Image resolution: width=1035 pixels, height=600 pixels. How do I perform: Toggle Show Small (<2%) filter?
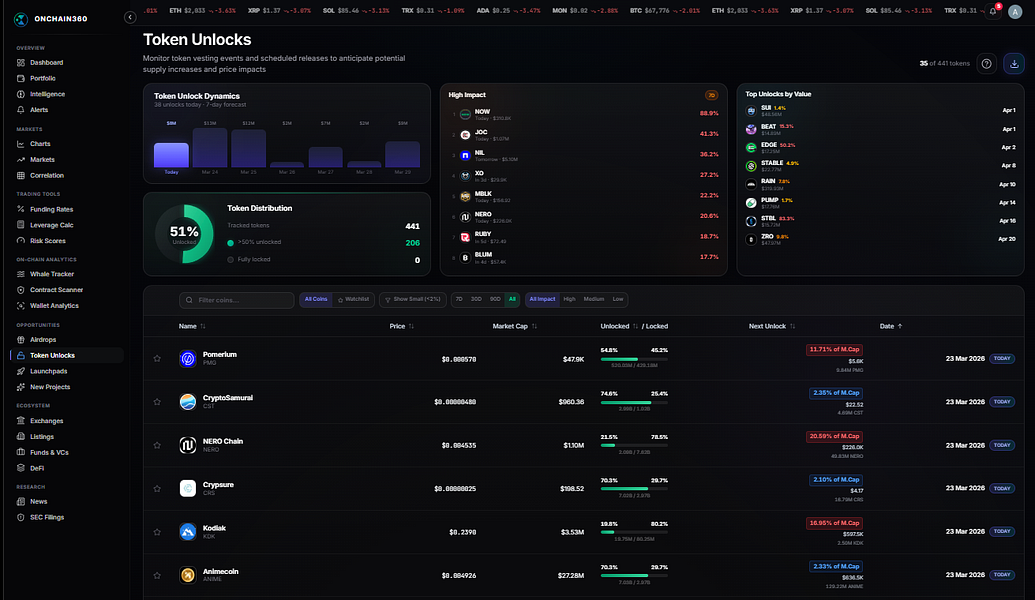tap(413, 300)
